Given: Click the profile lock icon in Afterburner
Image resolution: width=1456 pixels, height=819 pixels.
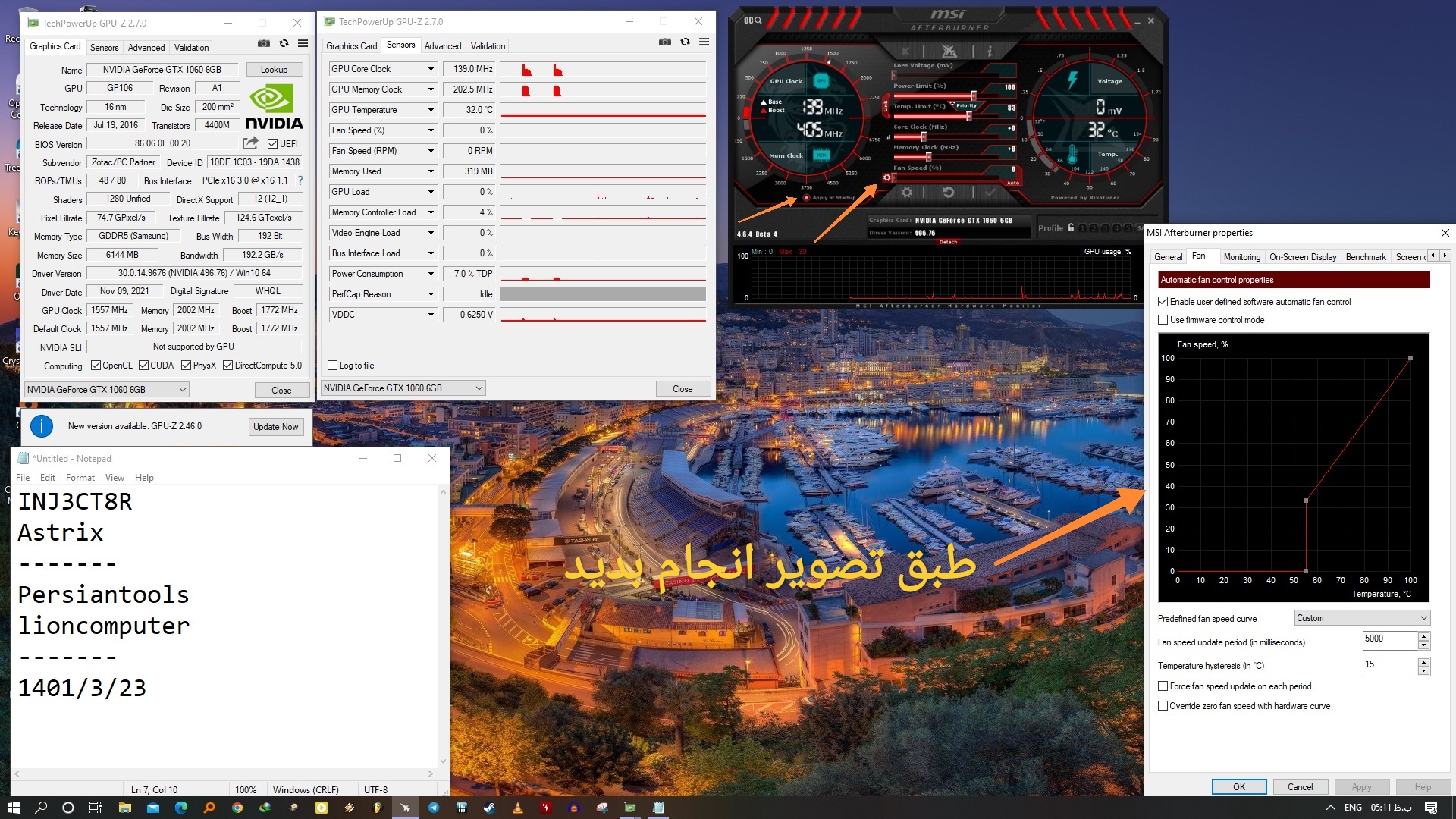Looking at the screenshot, I should click(x=1071, y=227).
